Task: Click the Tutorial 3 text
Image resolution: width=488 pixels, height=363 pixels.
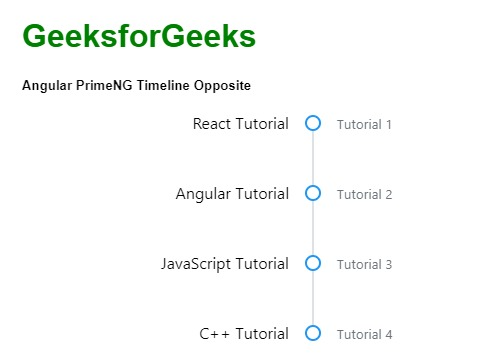Action: coord(364,265)
